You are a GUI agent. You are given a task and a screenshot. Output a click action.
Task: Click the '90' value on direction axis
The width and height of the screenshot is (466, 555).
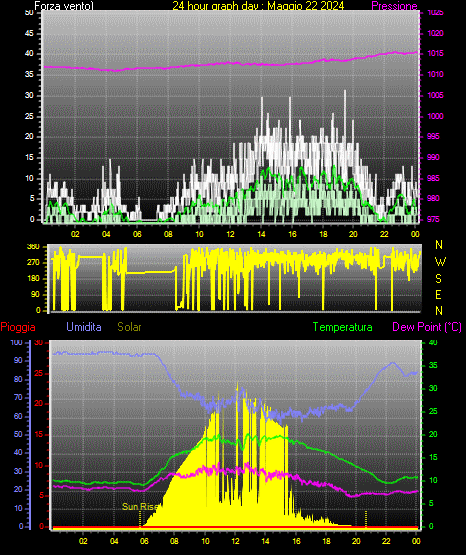pyautogui.click(x=35, y=294)
